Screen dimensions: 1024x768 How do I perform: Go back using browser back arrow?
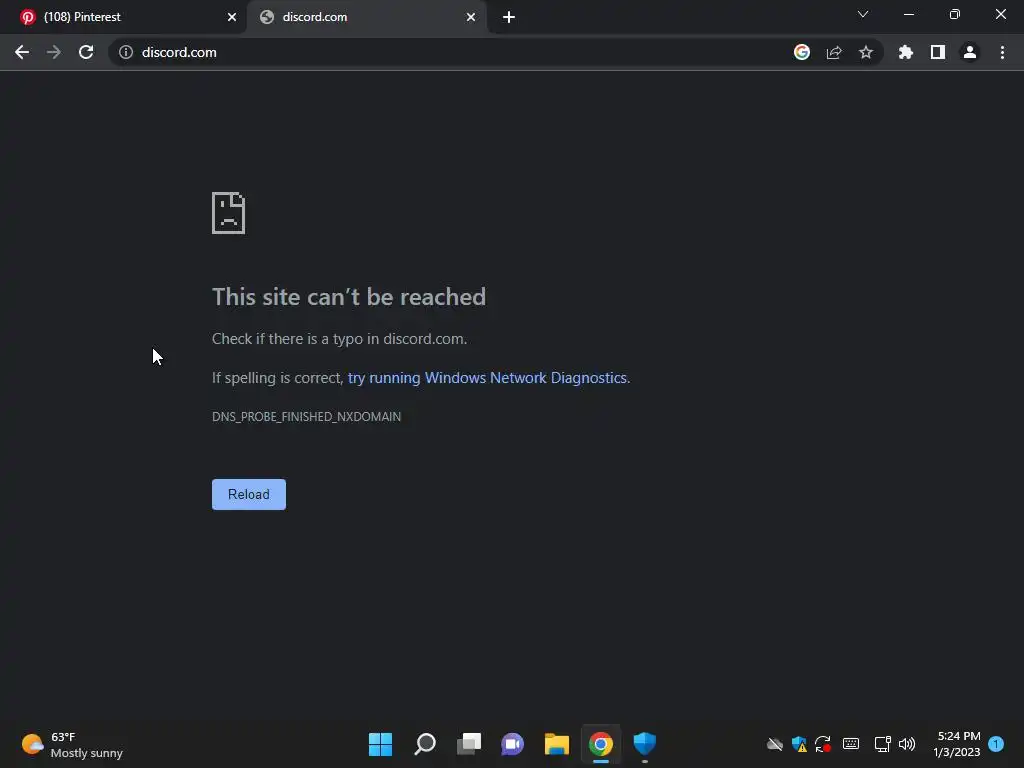click(x=22, y=52)
